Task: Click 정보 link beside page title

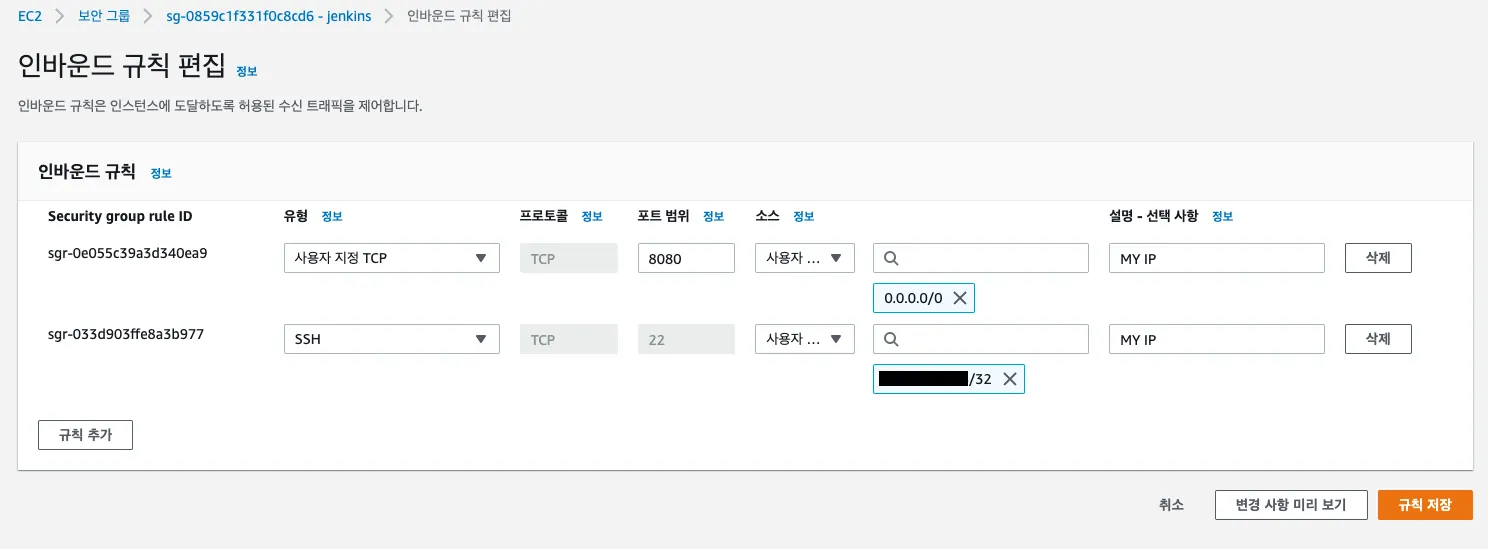Action: (246, 71)
